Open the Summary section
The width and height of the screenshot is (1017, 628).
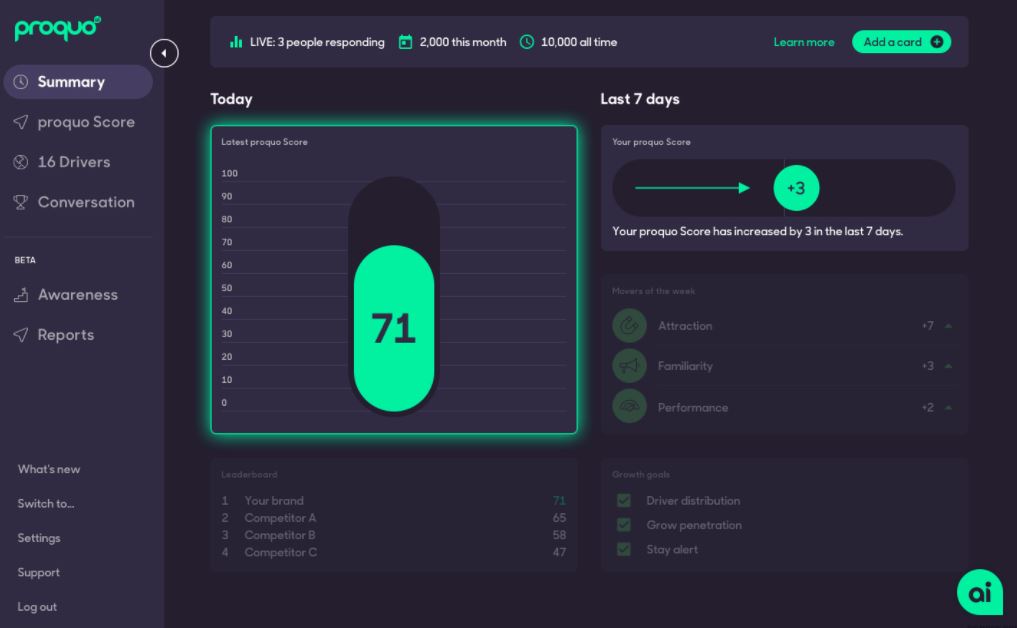[78, 82]
